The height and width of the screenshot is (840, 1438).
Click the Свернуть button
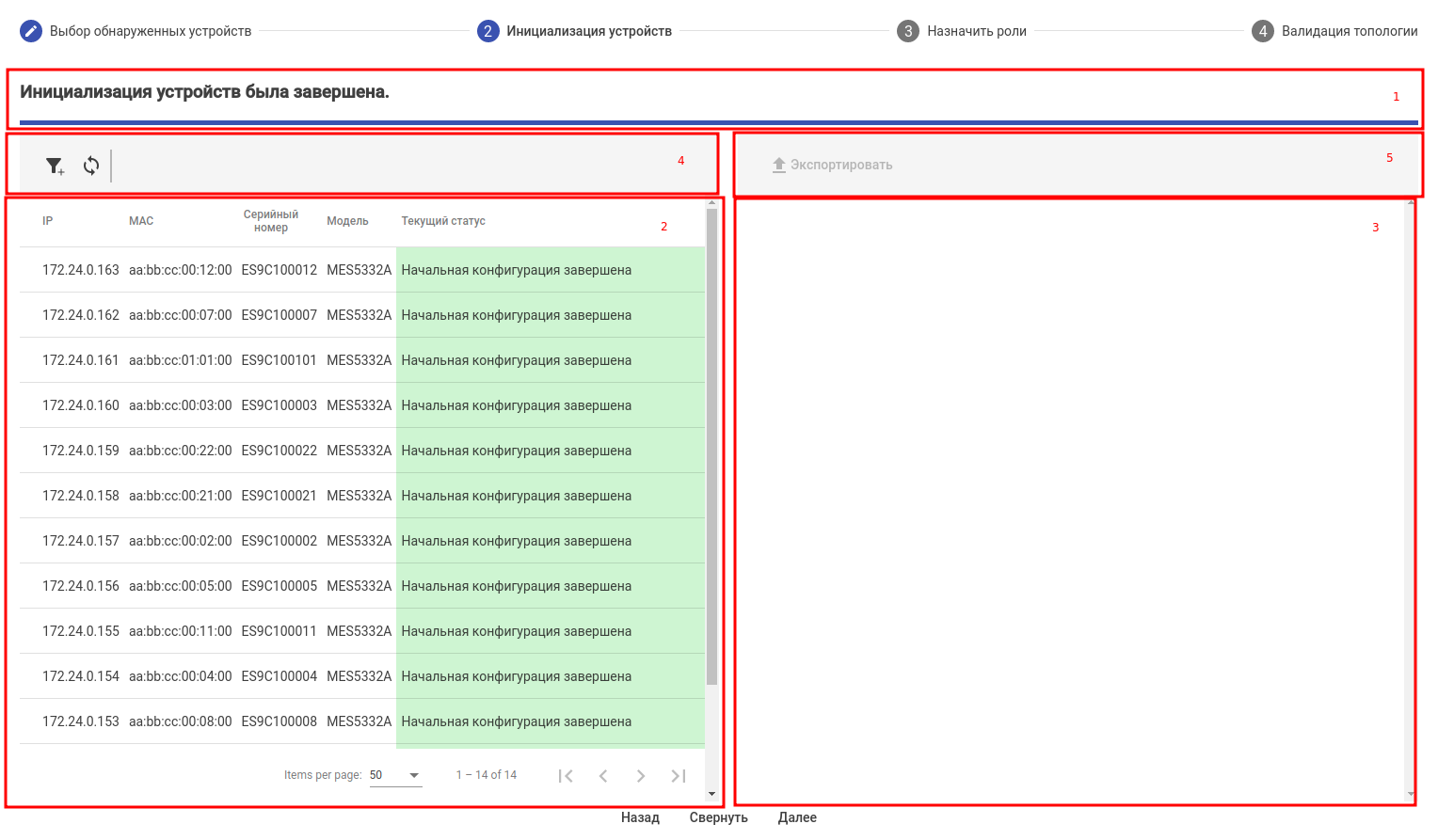pyautogui.click(x=719, y=817)
